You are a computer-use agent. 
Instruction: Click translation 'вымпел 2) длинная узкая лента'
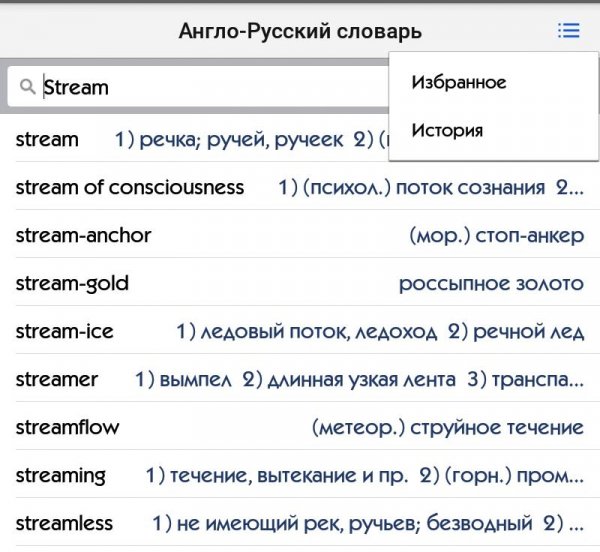[x=308, y=379]
